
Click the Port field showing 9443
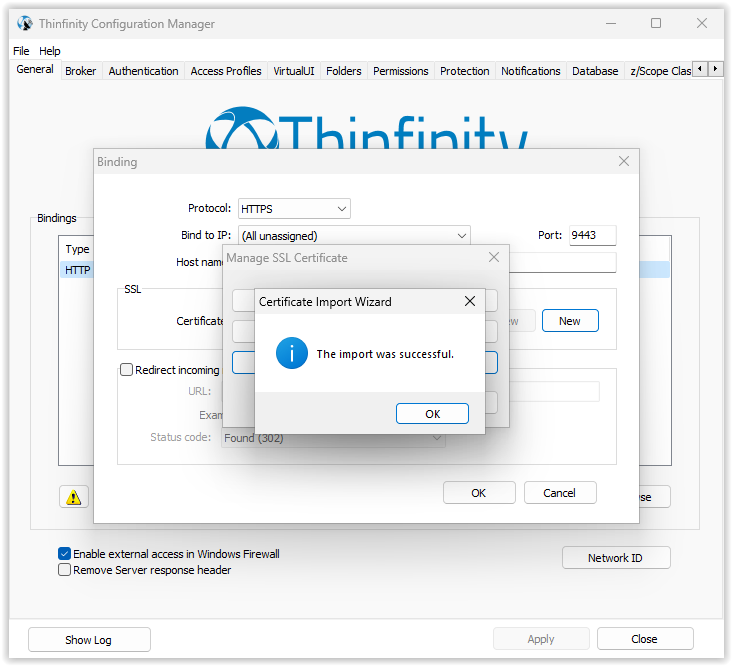592,235
